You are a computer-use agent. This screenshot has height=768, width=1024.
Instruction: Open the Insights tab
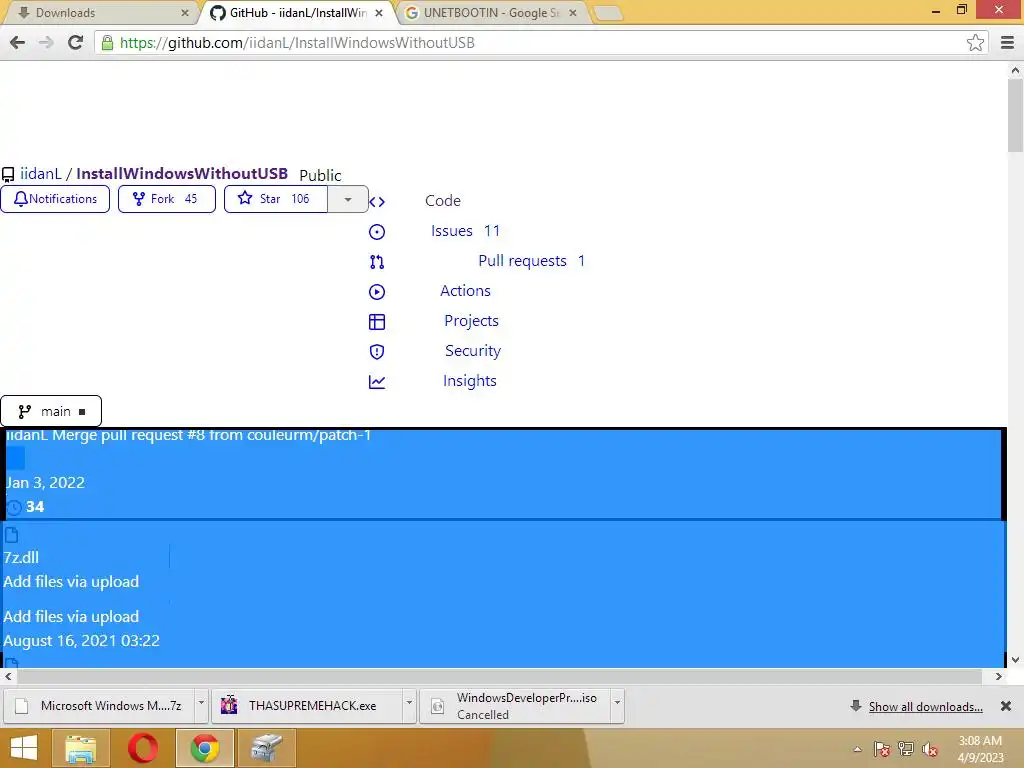470,381
